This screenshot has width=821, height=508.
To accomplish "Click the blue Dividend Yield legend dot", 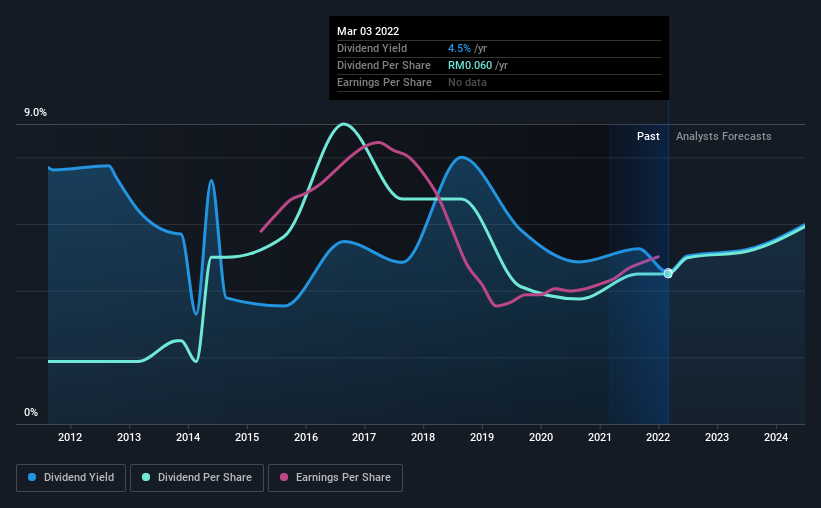I will tap(32, 477).
